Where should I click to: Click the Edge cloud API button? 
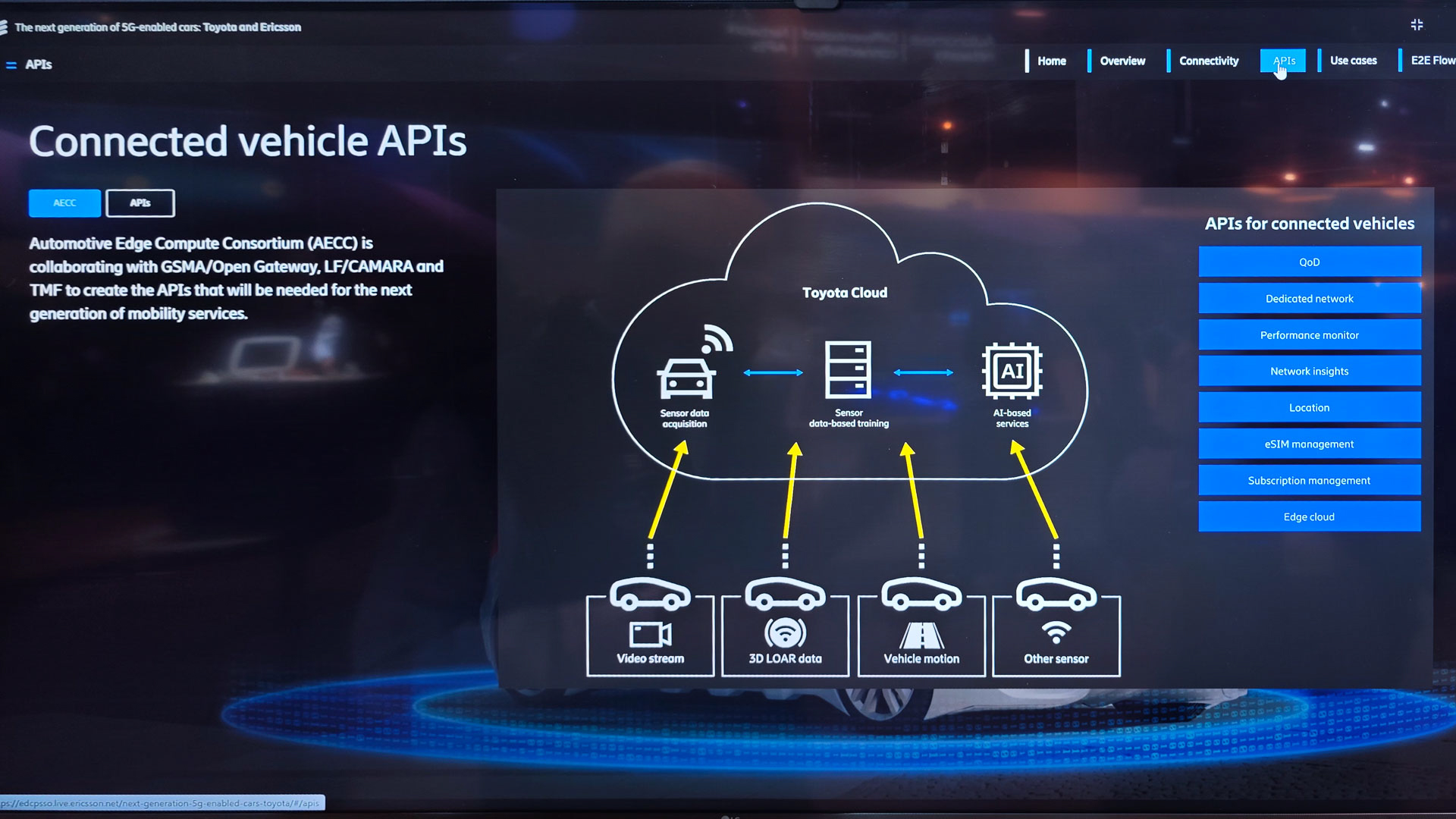coord(1309,516)
